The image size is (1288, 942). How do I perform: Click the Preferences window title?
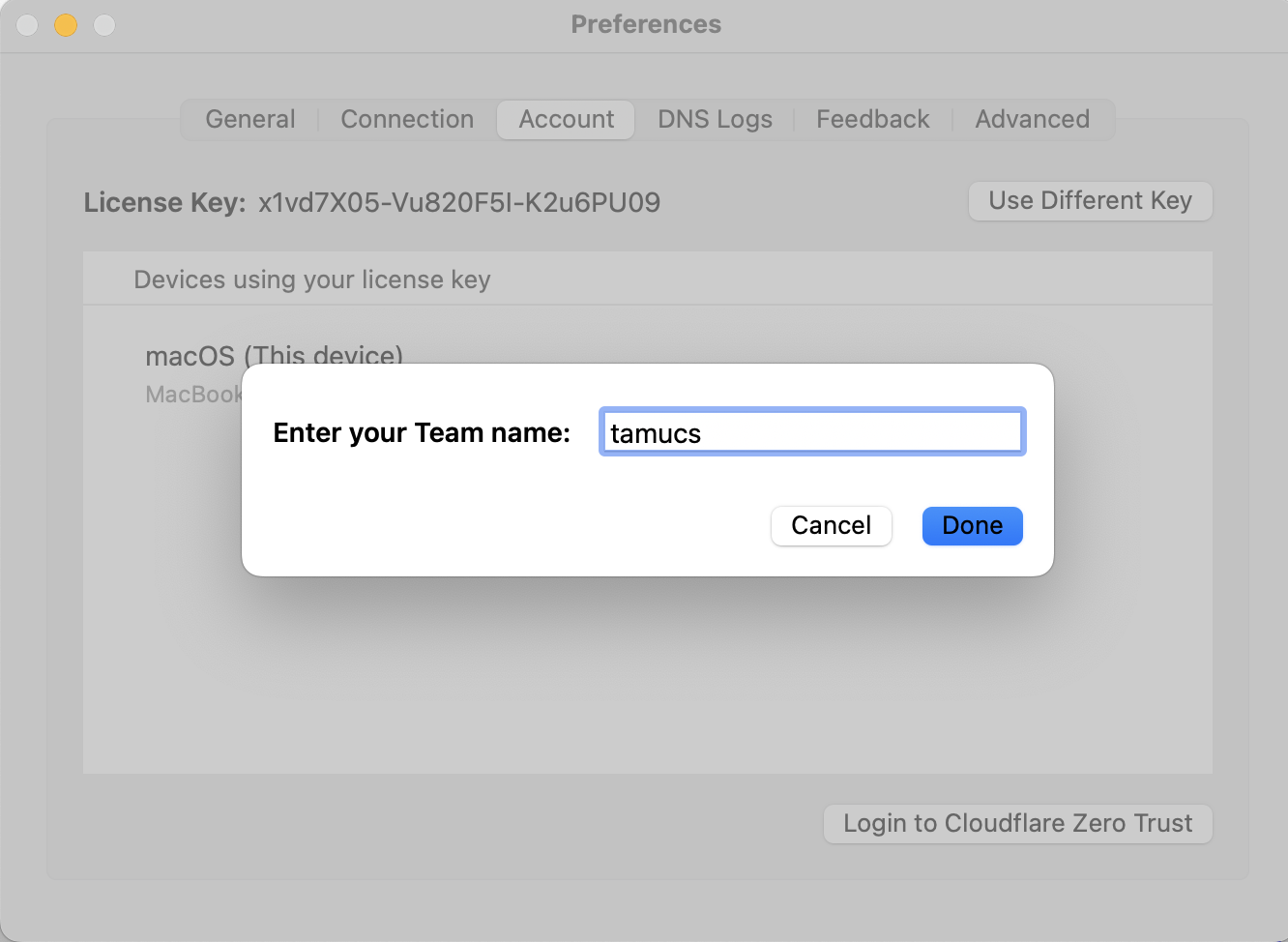coord(645,24)
